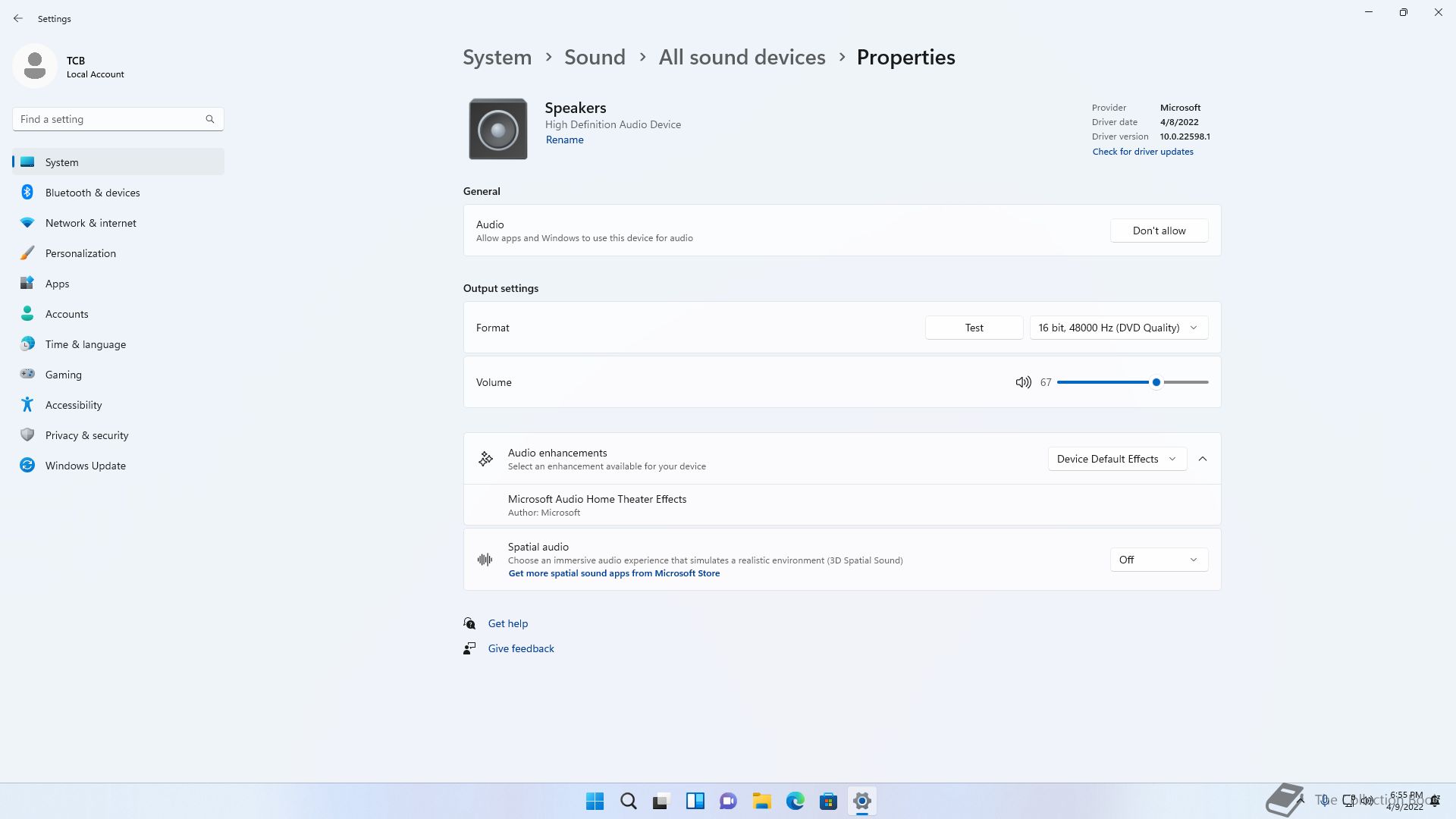This screenshot has width=1456, height=819.
Task: Open the Format quality dropdown
Action: pos(1118,328)
